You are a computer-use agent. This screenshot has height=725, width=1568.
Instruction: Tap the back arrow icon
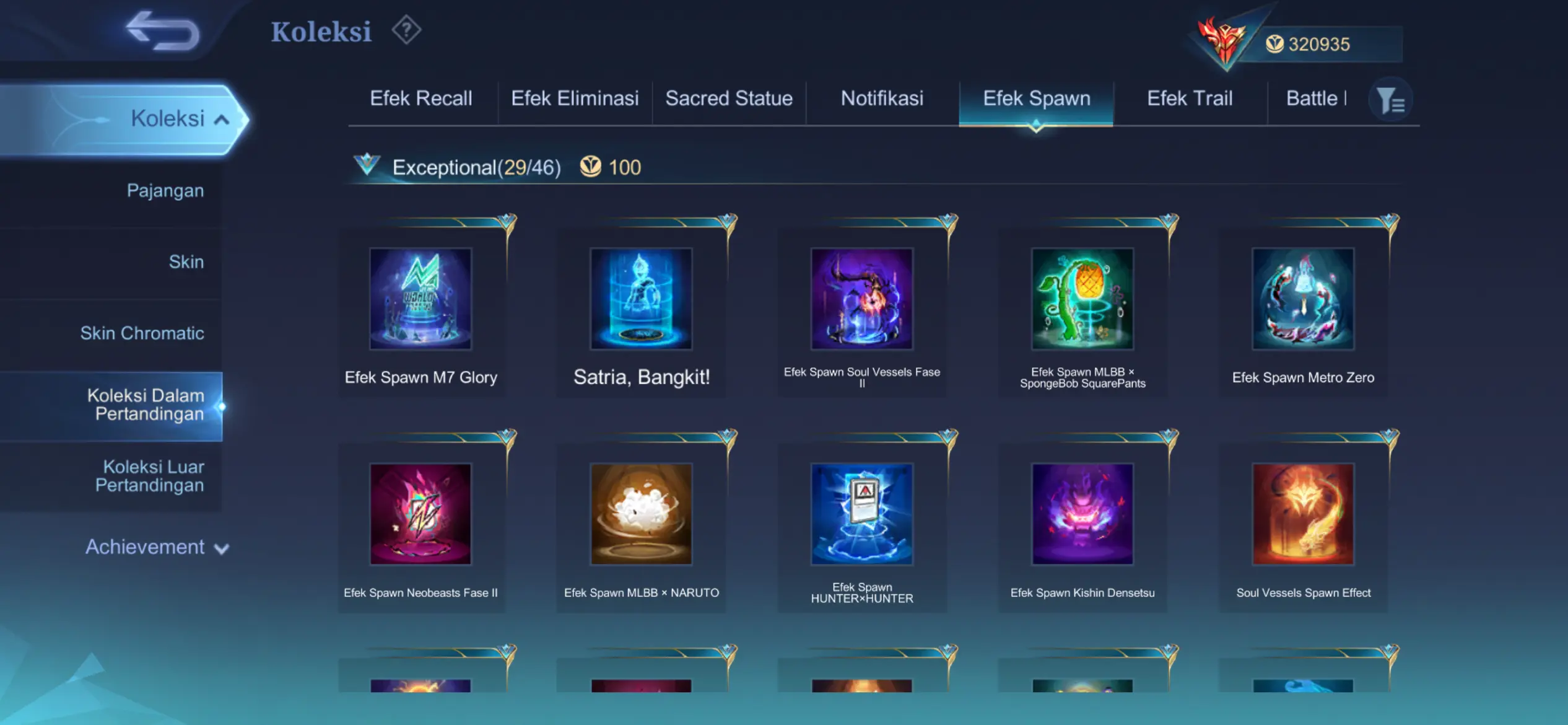click(x=163, y=30)
